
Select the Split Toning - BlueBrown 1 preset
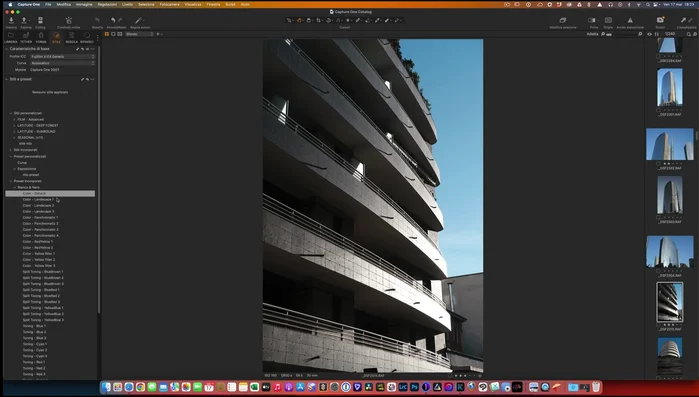tap(43, 272)
